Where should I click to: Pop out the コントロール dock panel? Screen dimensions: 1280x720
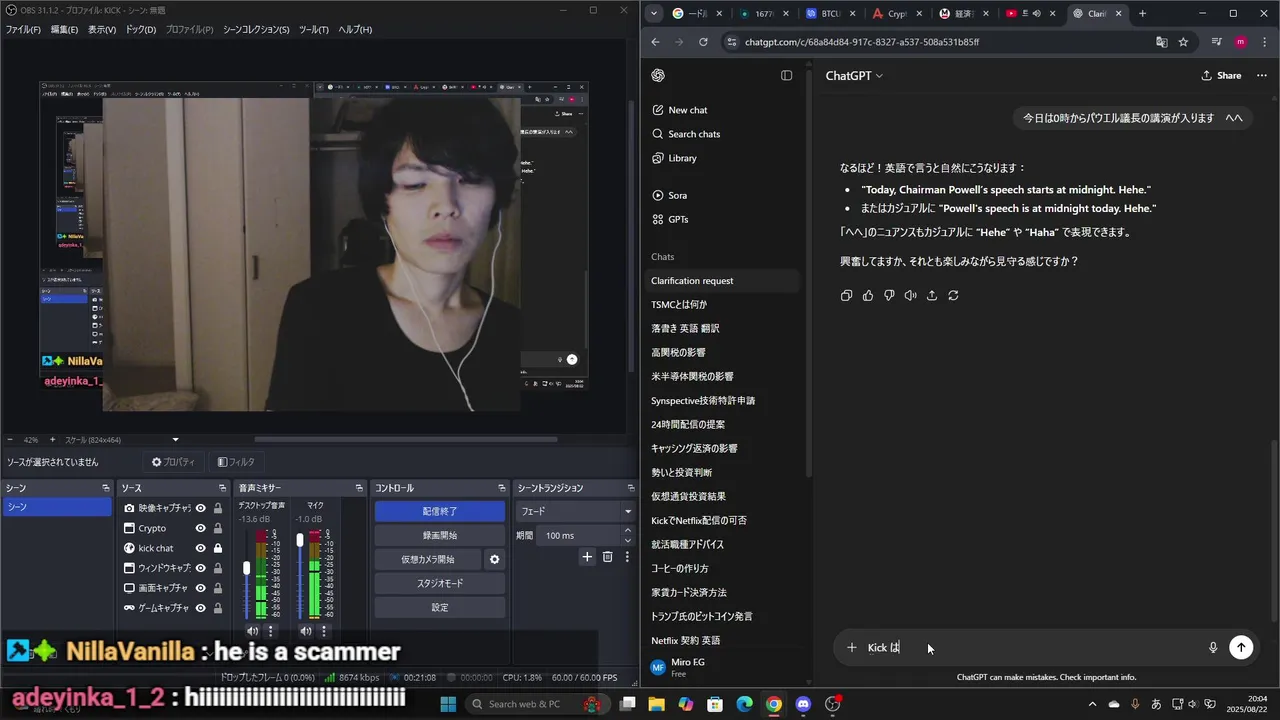click(501, 488)
